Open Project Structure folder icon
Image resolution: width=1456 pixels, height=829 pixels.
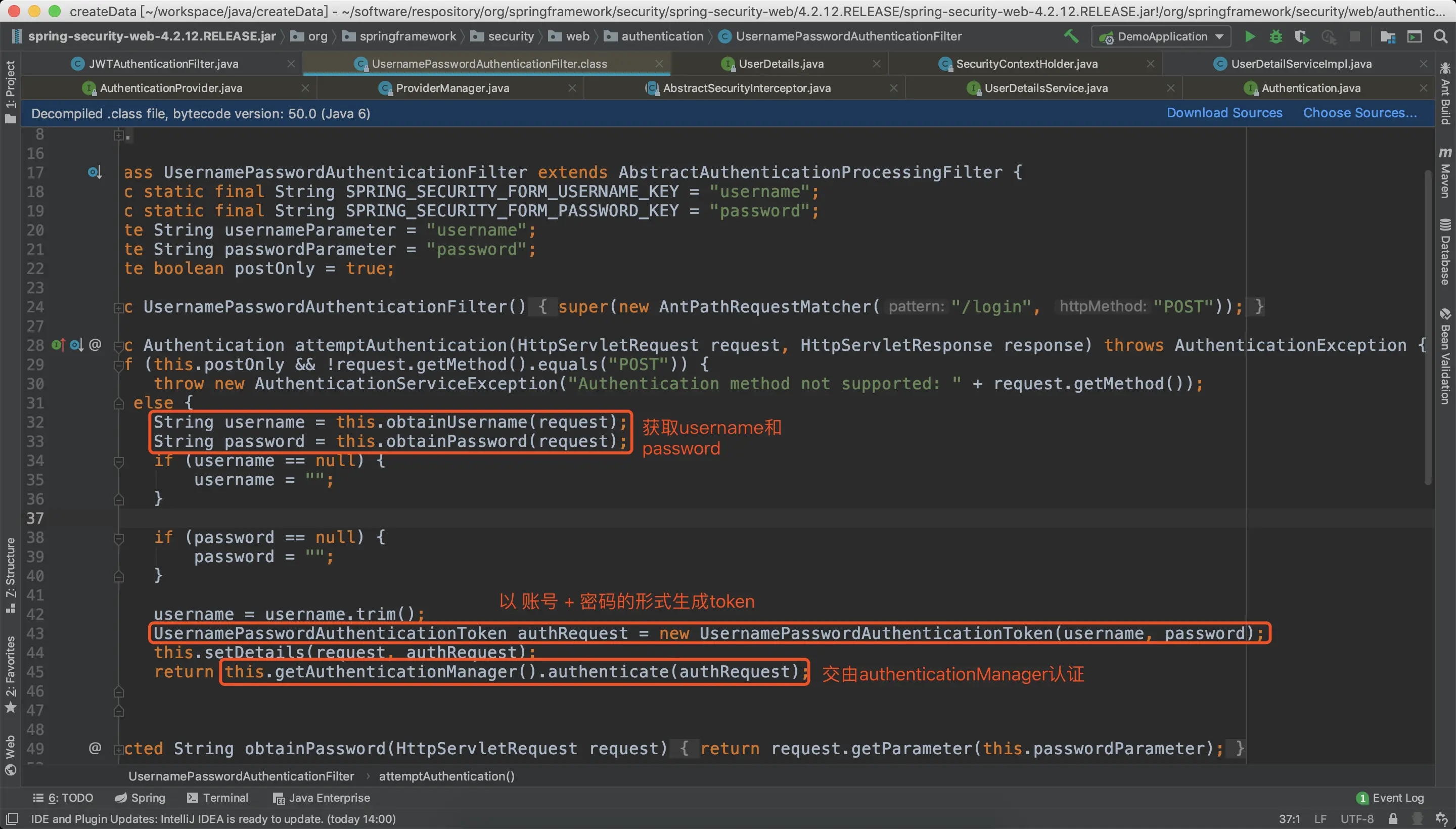[1388, 37]
